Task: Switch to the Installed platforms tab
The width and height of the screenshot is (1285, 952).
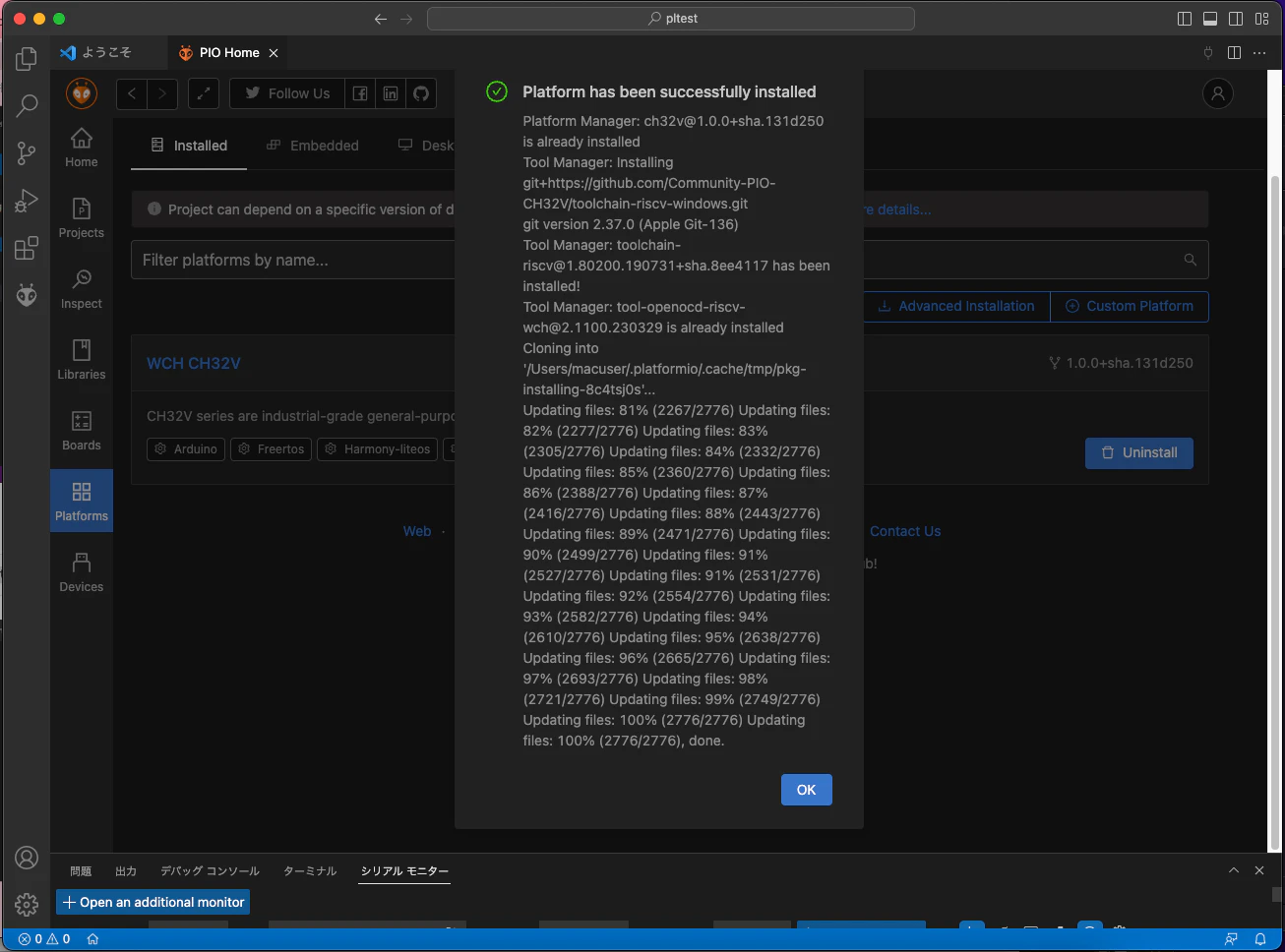Action: [189, 146]
